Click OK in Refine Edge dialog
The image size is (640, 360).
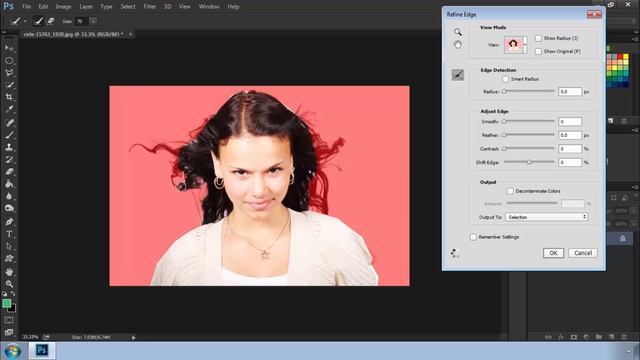pyautogui.click(x=553, y=253)
